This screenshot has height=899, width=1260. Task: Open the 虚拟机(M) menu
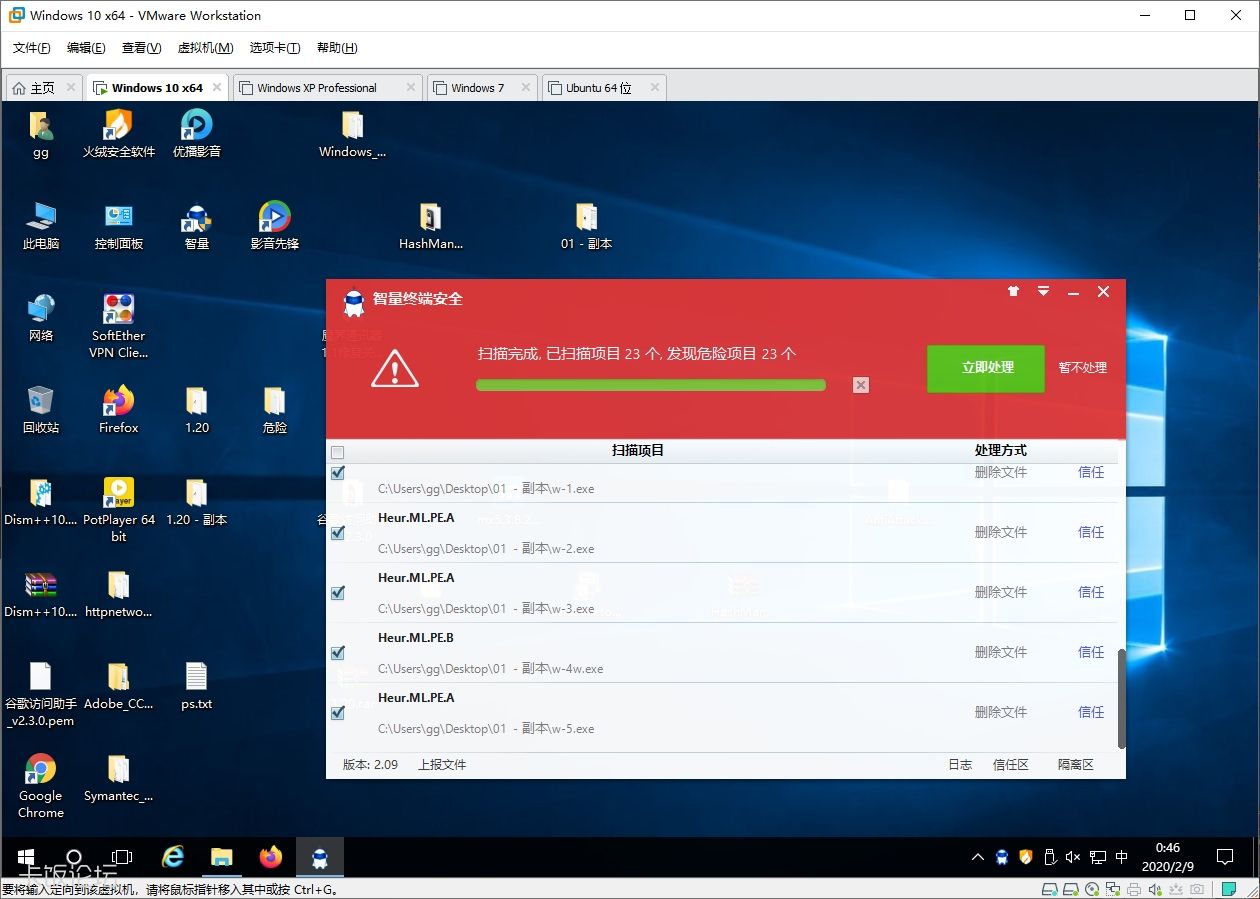205,48
